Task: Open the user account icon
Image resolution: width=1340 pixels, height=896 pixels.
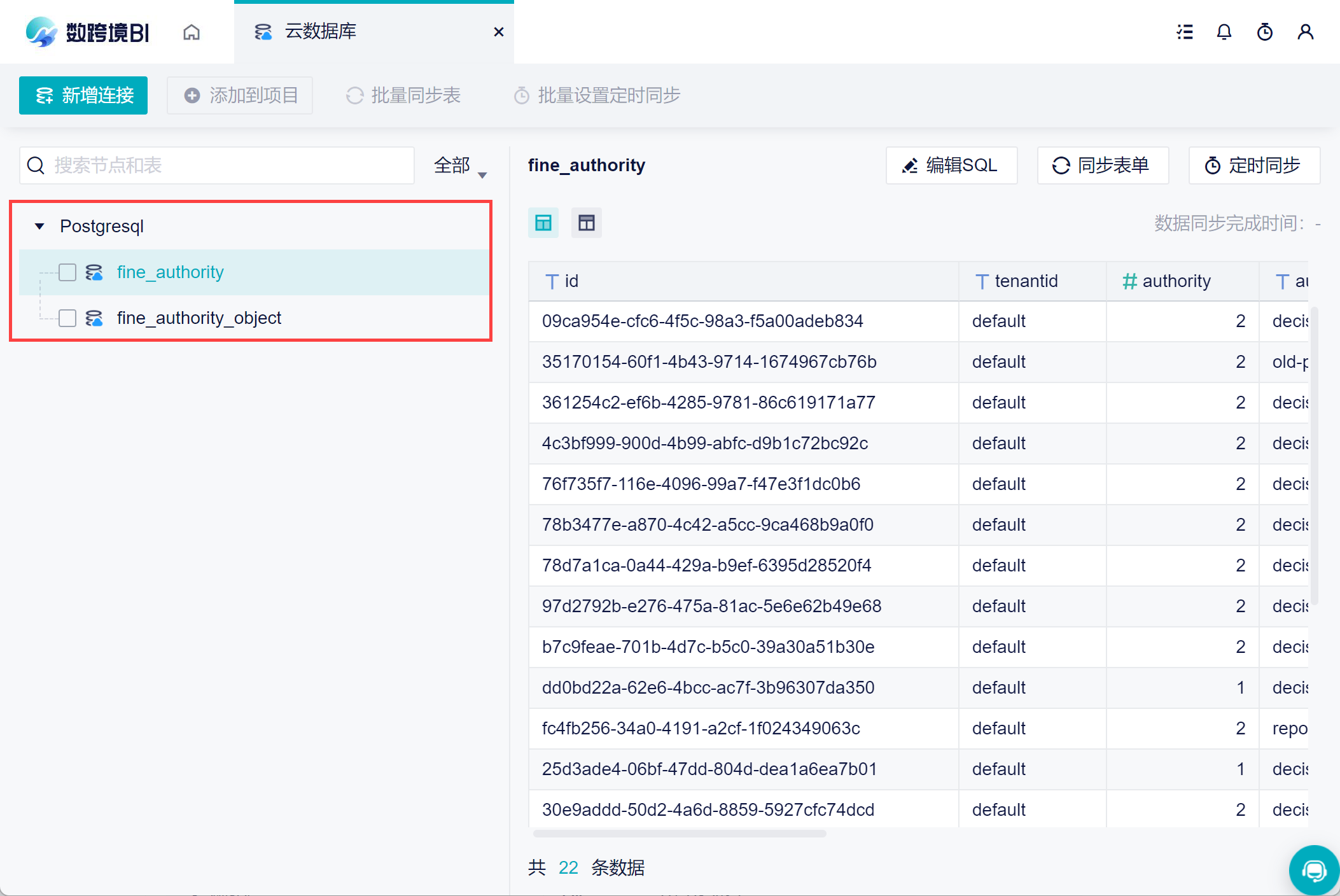Action: coord(1306,32)
